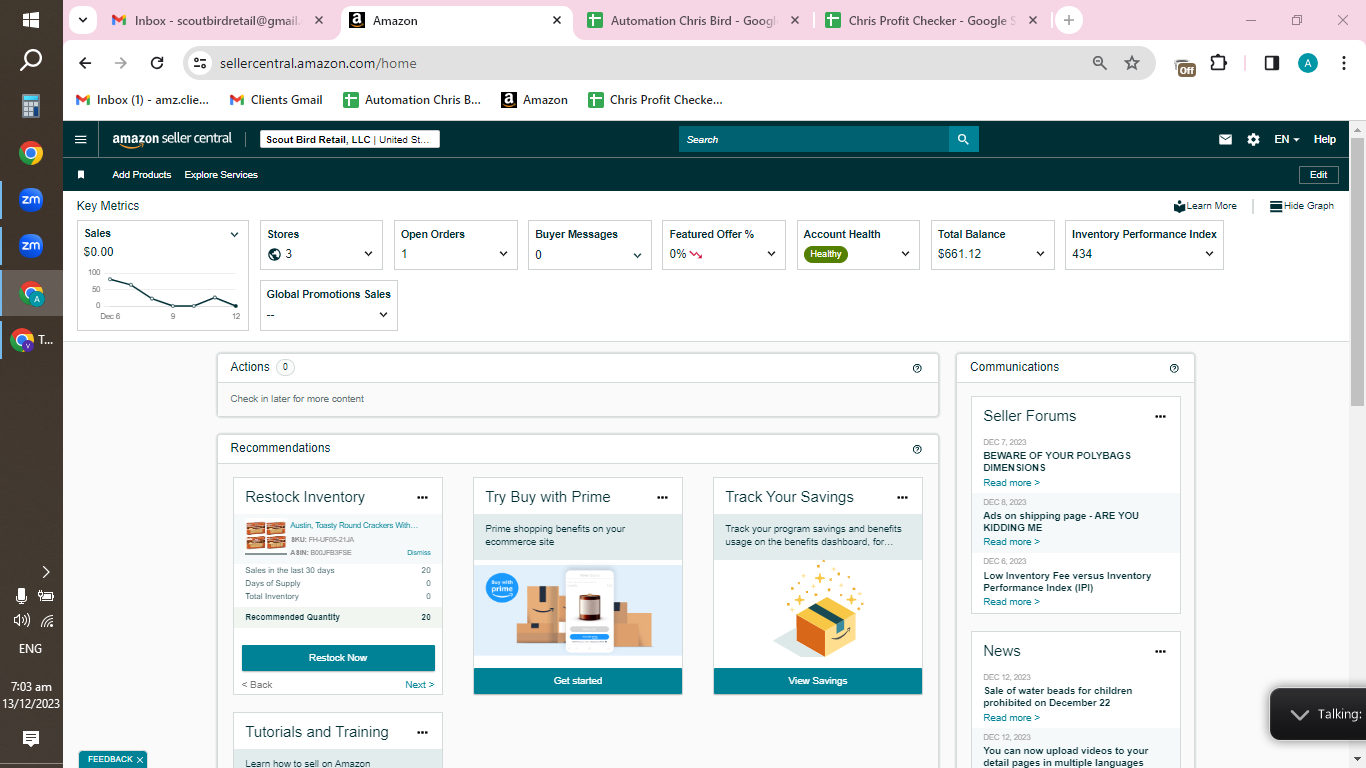Viewport: 1366px width, 768px height.
Task: Click Explore Services in the header bar
Action: coord(221,175)
